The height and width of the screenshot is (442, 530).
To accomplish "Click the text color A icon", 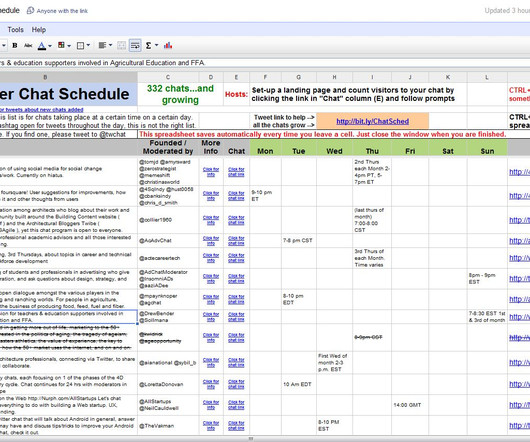I will click(42, 46).
